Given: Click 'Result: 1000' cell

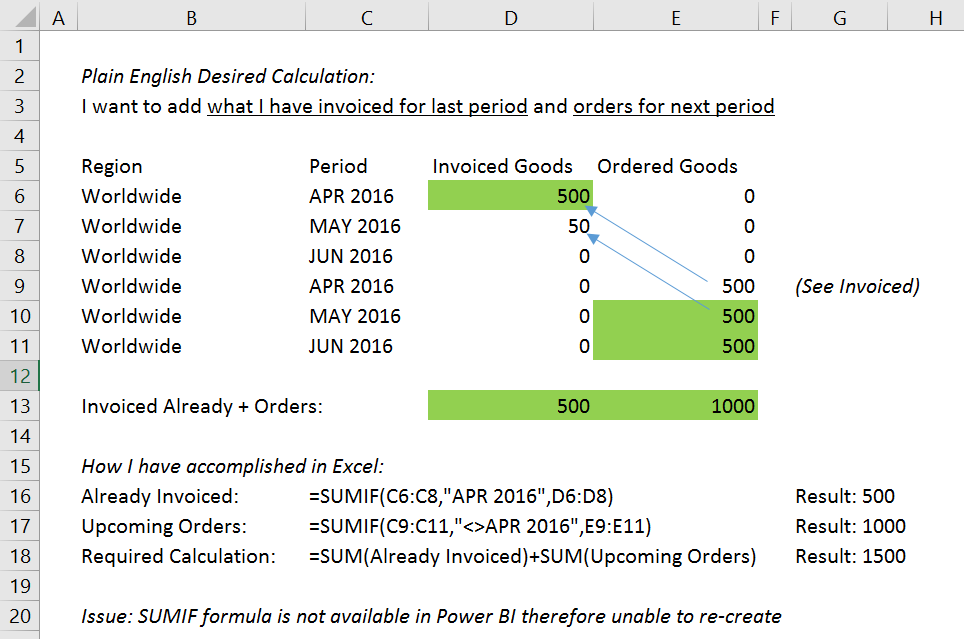Looking at the screenshot, I should (850, 526).
